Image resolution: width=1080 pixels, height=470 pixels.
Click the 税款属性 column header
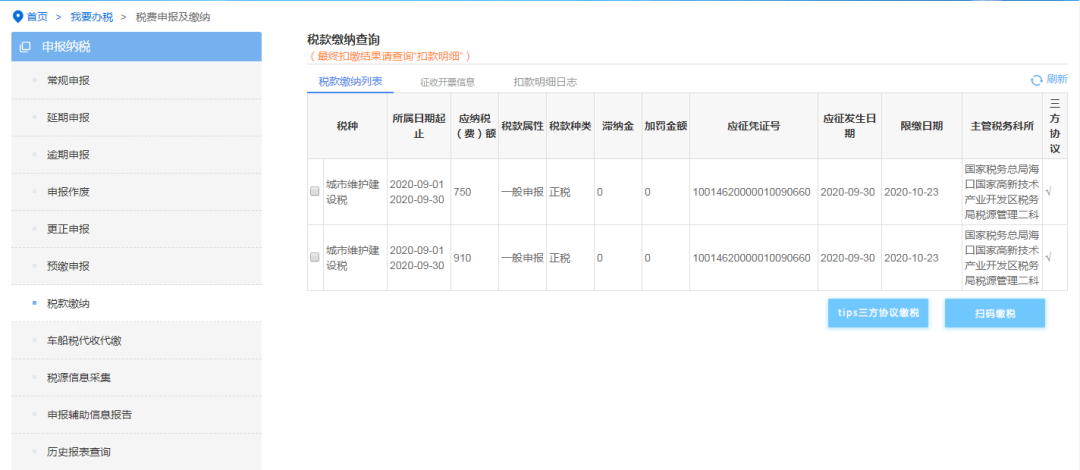tap(522, 126)
